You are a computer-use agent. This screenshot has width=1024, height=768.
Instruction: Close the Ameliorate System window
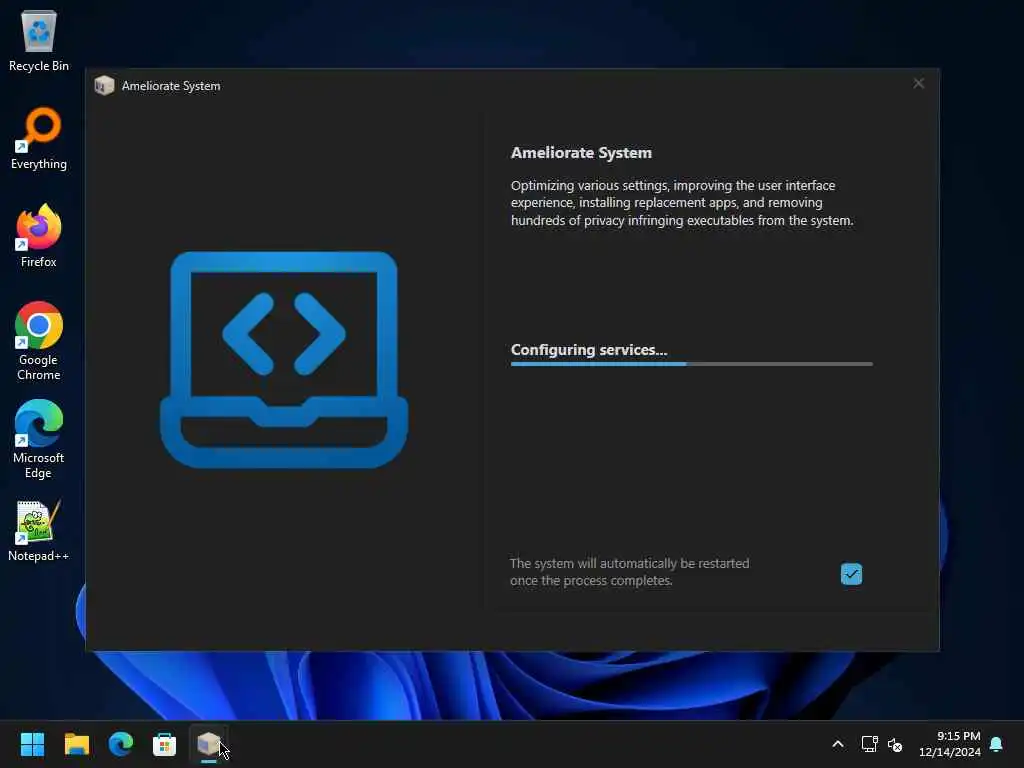[918, 84]
